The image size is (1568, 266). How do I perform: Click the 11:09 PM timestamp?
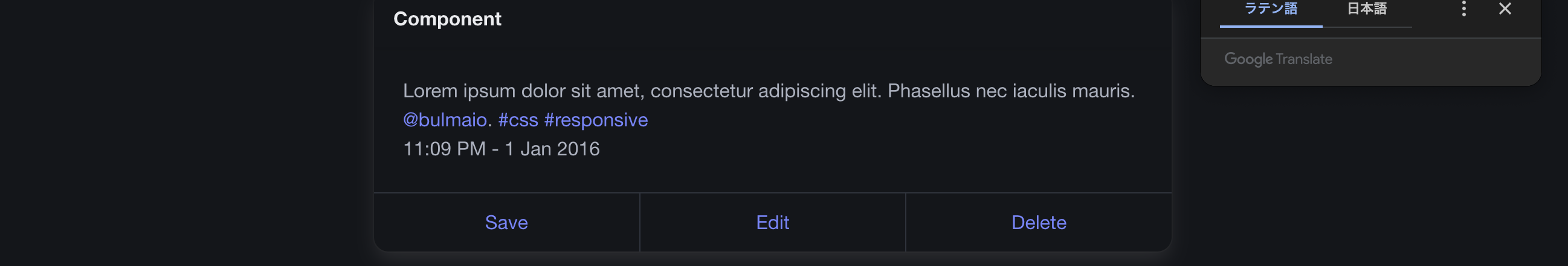coord(444,149)
